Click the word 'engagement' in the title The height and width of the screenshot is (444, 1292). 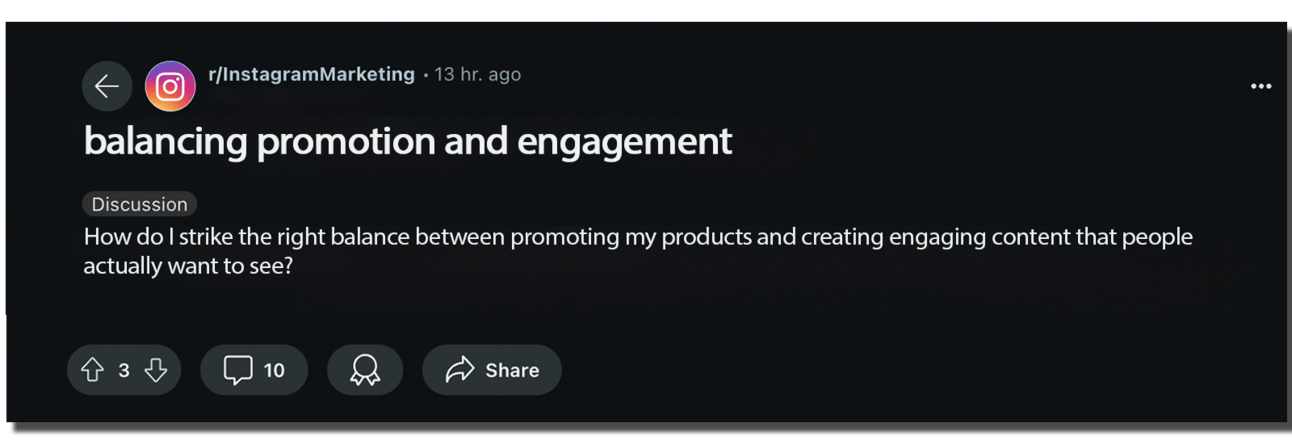(x=624, y=141)
